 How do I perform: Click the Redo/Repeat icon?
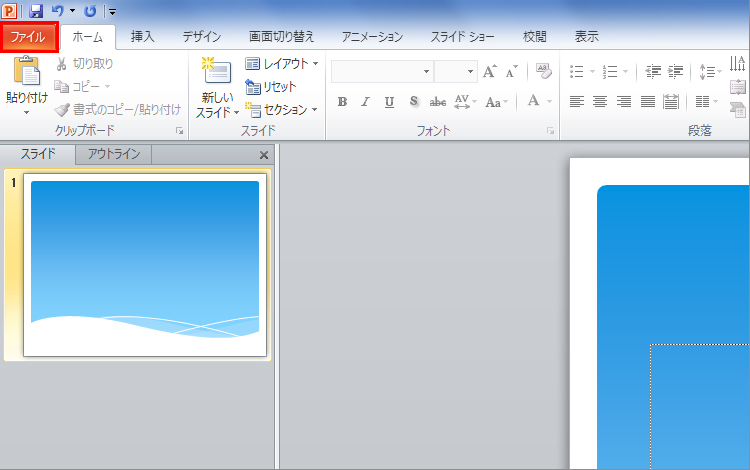pyautogui.click(x=90, y=11)
